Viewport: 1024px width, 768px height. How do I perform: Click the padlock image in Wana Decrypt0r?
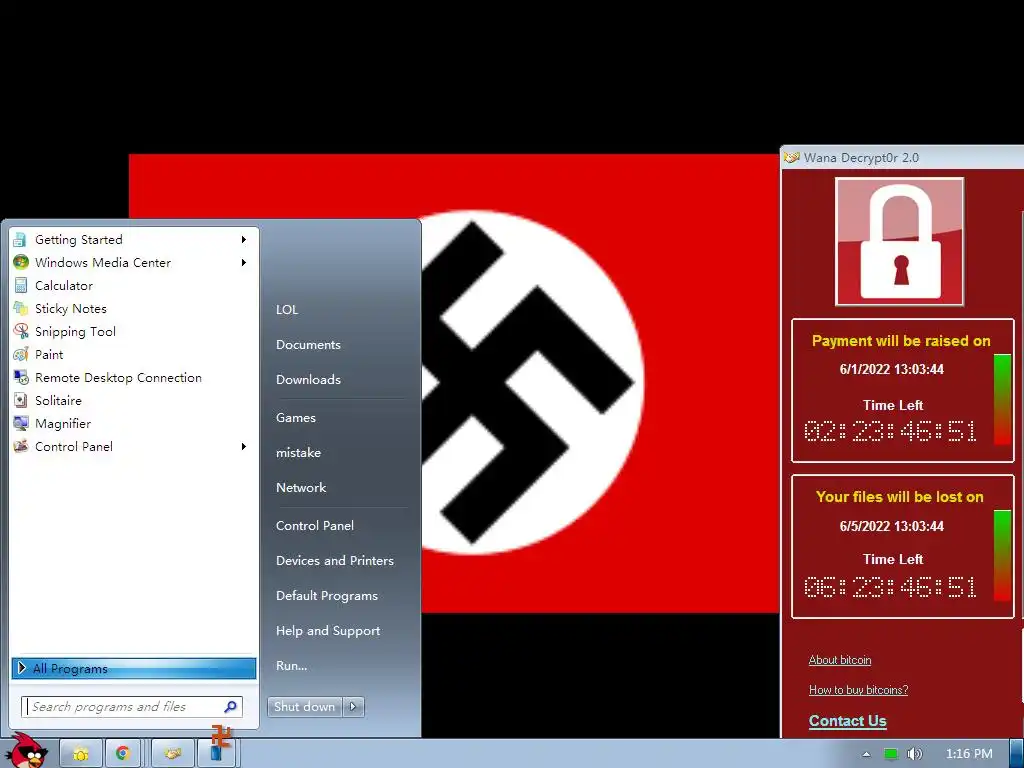click(900, 242)
